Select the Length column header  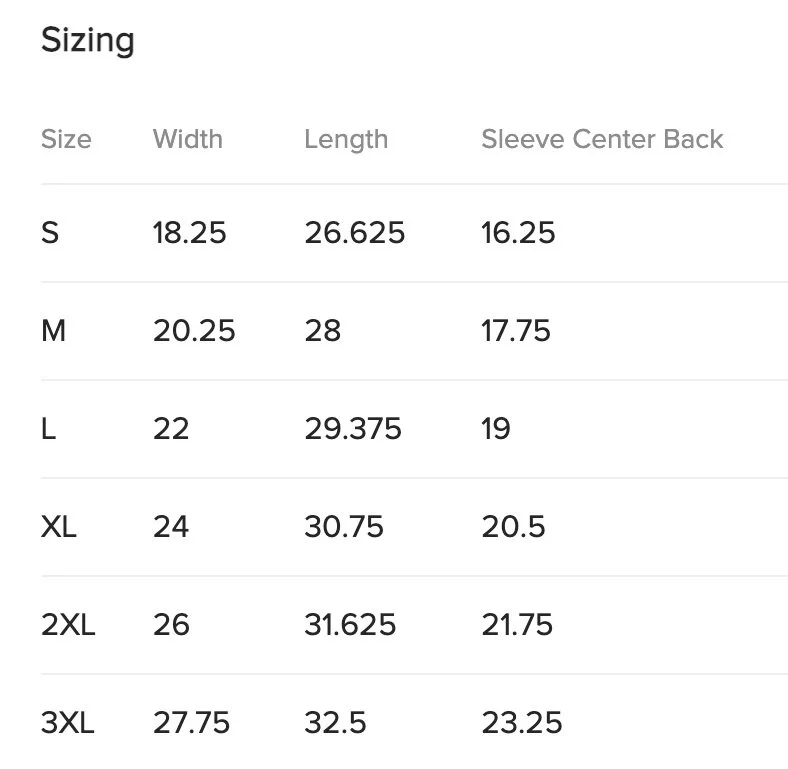pyautogui.click(x=346, y=140)
